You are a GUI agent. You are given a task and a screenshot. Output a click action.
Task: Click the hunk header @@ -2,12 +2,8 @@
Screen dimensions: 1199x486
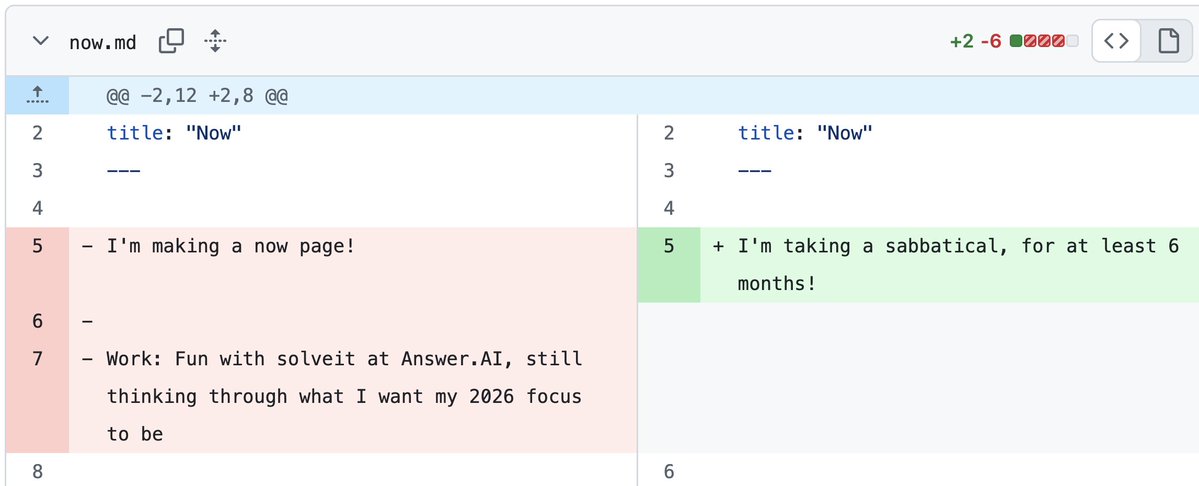pyautogui.click(x=198, y=96)
